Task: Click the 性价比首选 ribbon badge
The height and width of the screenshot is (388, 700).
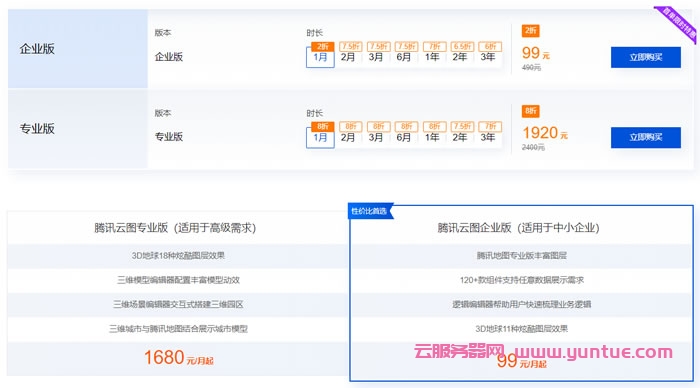Action: pyautogui.click(x=370, y=211)
